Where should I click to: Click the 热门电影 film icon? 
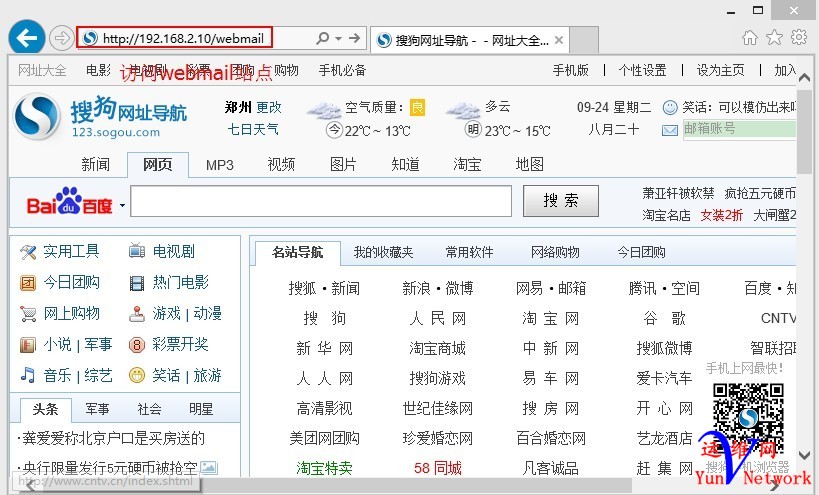pyautogui.click(x=137, y=284)
